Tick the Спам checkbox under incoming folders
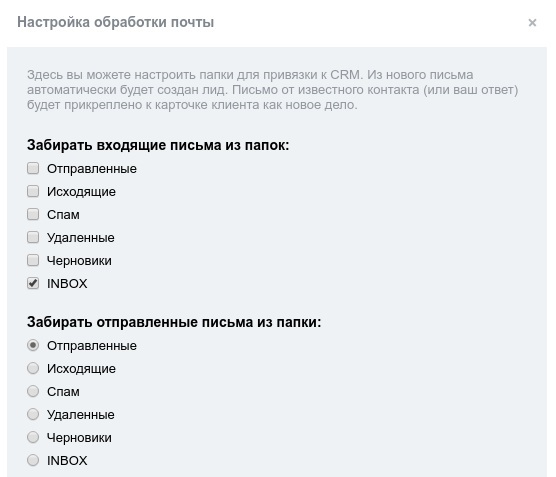This screenshot has height=477, width=556. pyautogui.click(x=33, y=214)
